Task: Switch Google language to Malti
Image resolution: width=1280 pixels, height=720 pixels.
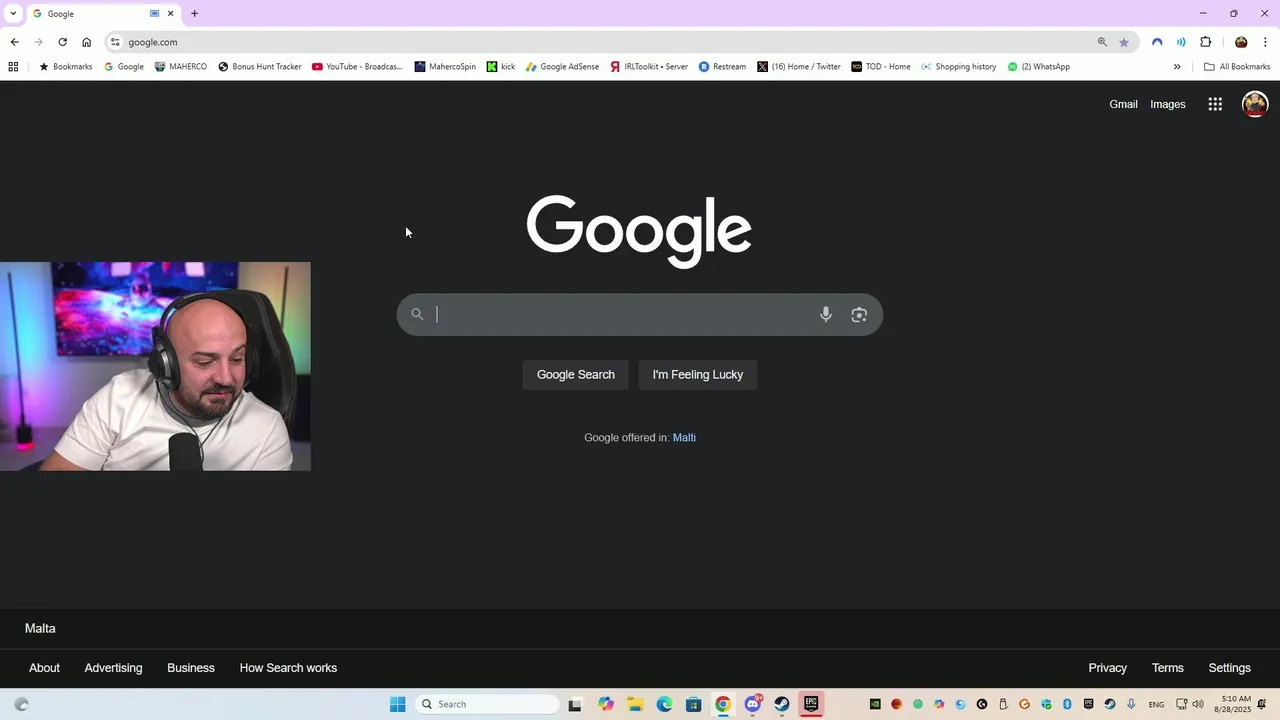Action: tap(684, 438)
